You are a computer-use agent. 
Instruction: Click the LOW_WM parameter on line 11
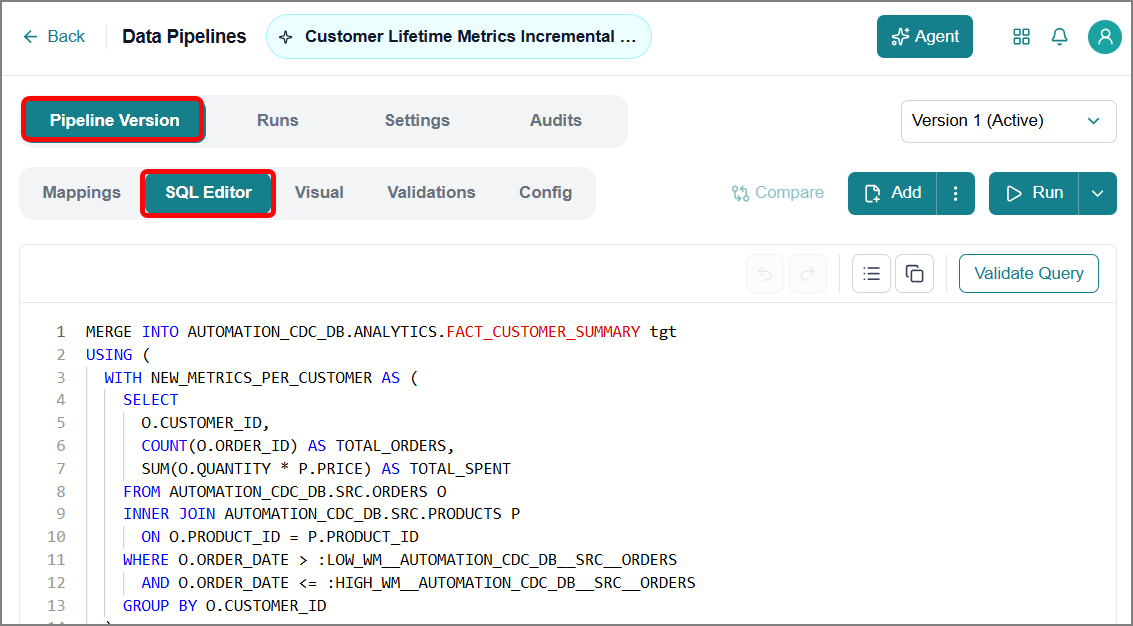coord(497,559)
